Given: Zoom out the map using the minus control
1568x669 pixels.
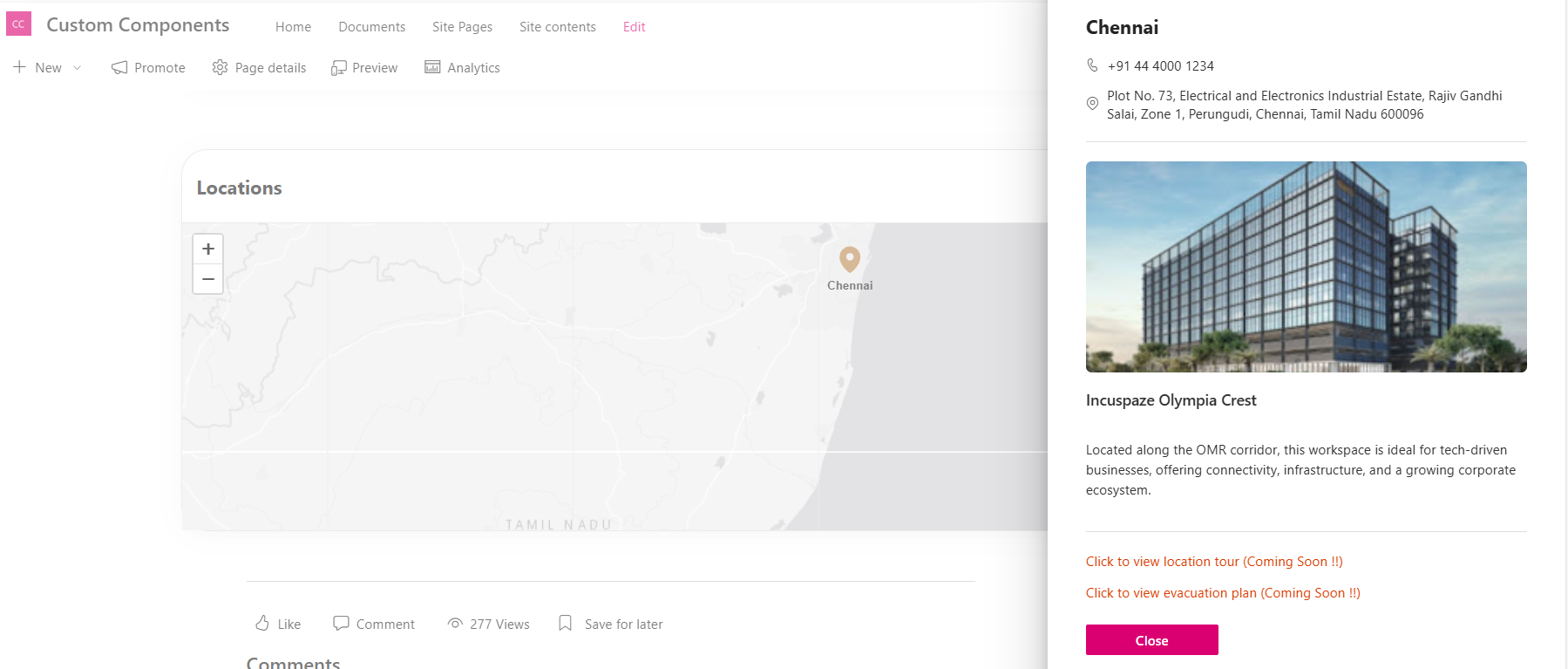Looking at the screenshot, I should (207, 279).
